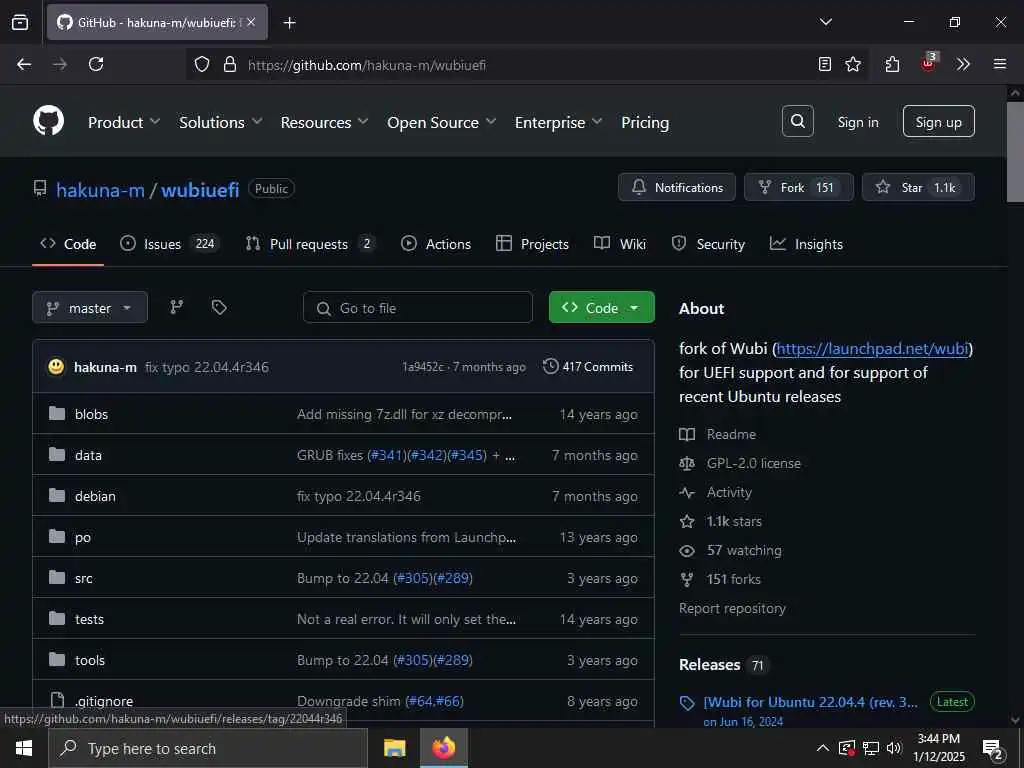Image resolution: width=1024 pixels, height=768 pixels.
Task: Click the Pricing link
Action: click(645, 122)
